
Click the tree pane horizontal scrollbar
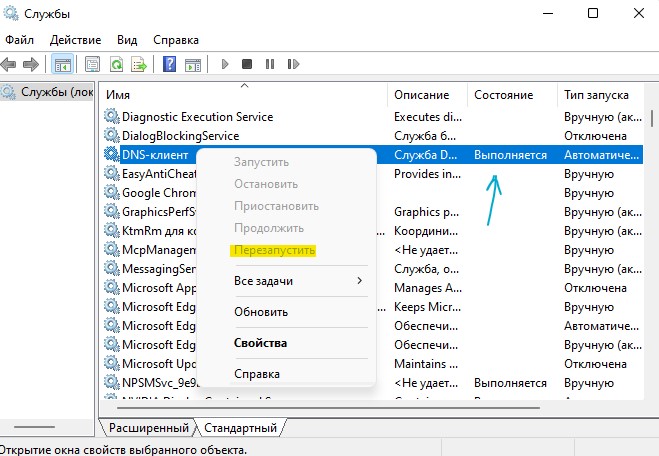(x=34, y=427)
